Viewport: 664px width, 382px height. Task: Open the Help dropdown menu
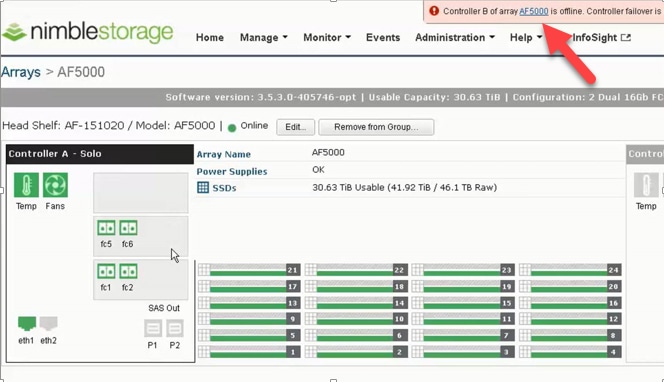click(526, 38)
